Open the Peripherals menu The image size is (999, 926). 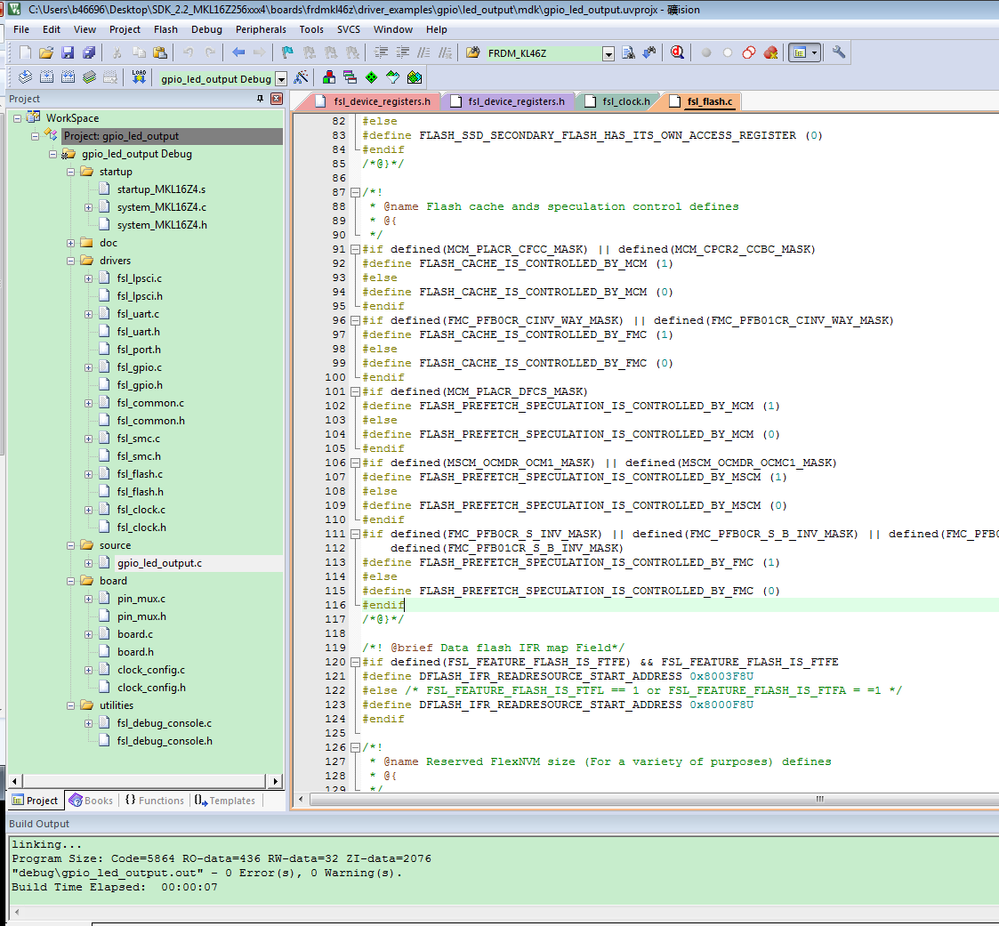[x=260, y=29]
